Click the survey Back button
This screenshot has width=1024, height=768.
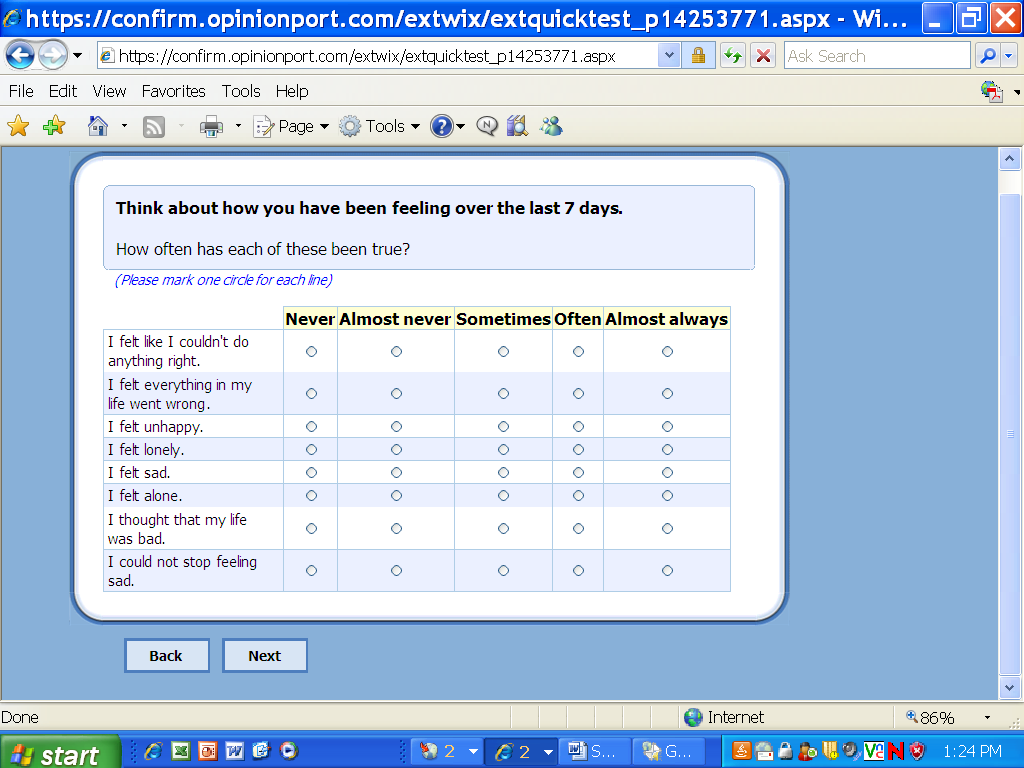[x=167, y=656]
